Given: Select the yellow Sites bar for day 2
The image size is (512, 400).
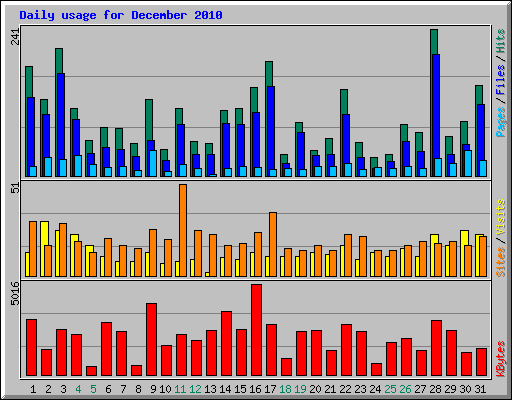Looking at the screenshot, I should pos(43,233).
